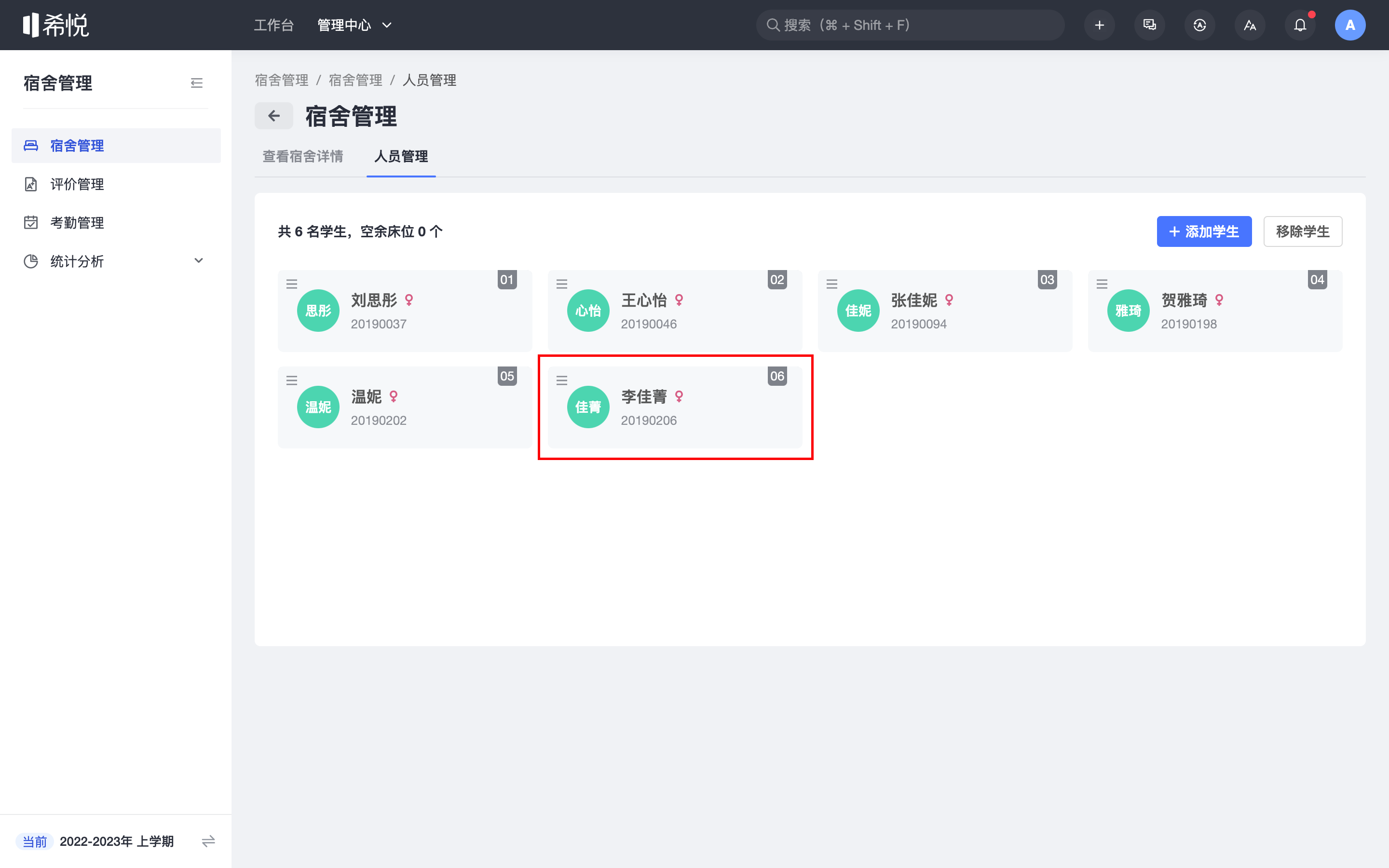Click the name 贺雅琦
The width and height of the screenshot is (1389, 868).
pos(1184,300)
